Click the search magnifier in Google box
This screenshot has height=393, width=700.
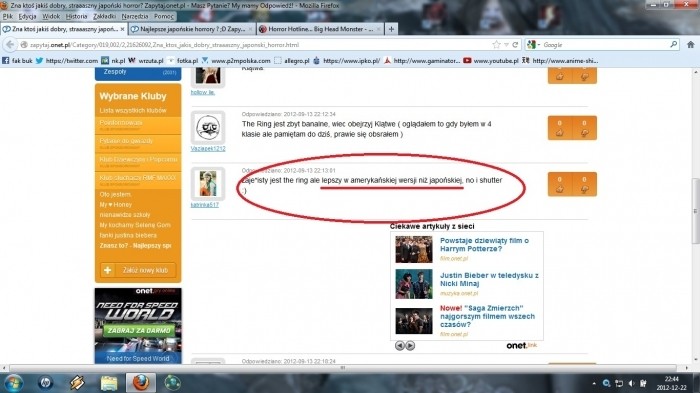[673, 44]
